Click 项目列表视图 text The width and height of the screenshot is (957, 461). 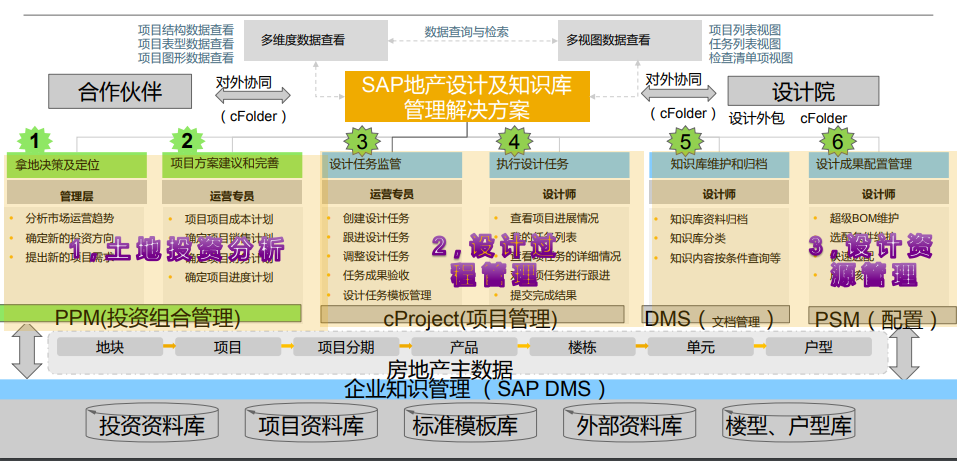pyautogui.click(x=745, y=30)
